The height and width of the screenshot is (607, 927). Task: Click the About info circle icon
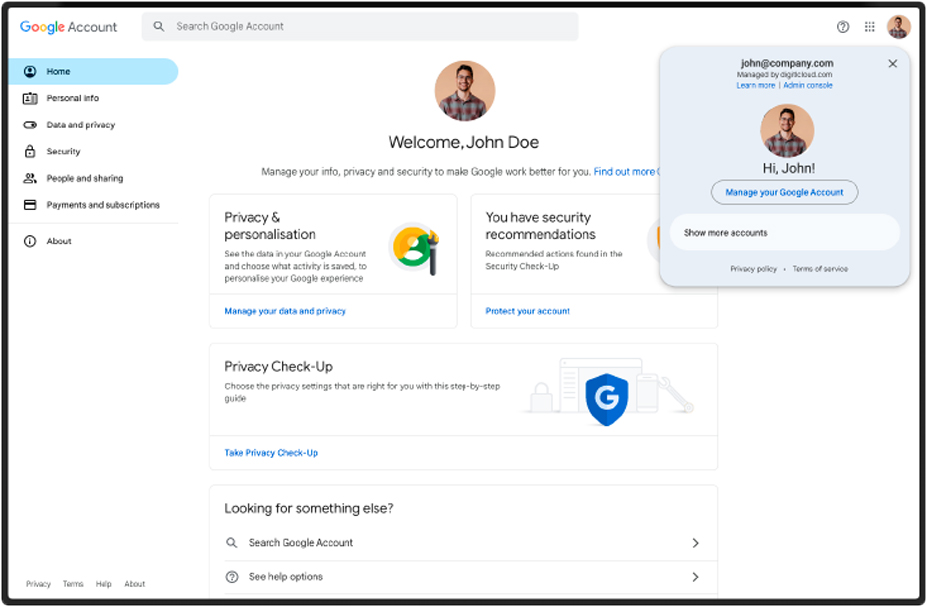[x=30, y=241]
